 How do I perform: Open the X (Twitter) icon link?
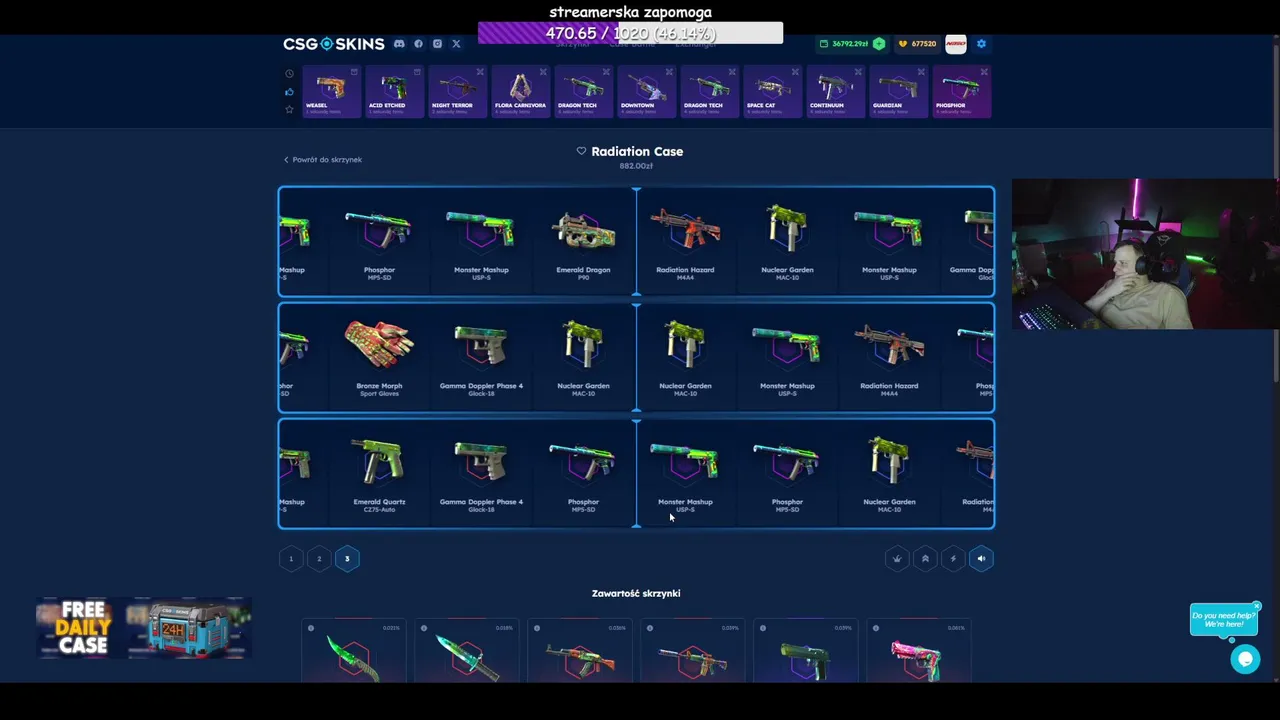[456, 44]
